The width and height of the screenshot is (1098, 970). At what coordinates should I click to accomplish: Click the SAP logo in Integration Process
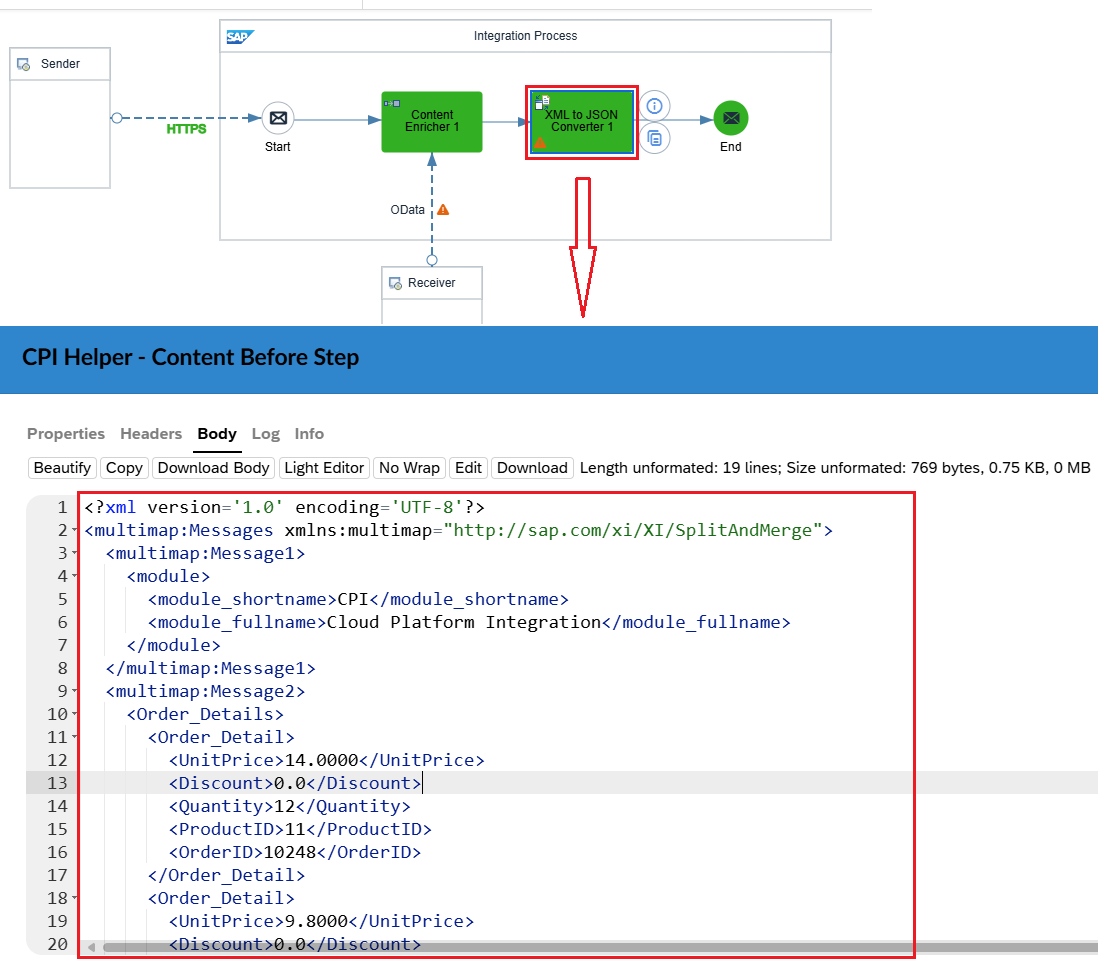click(239, 36)
